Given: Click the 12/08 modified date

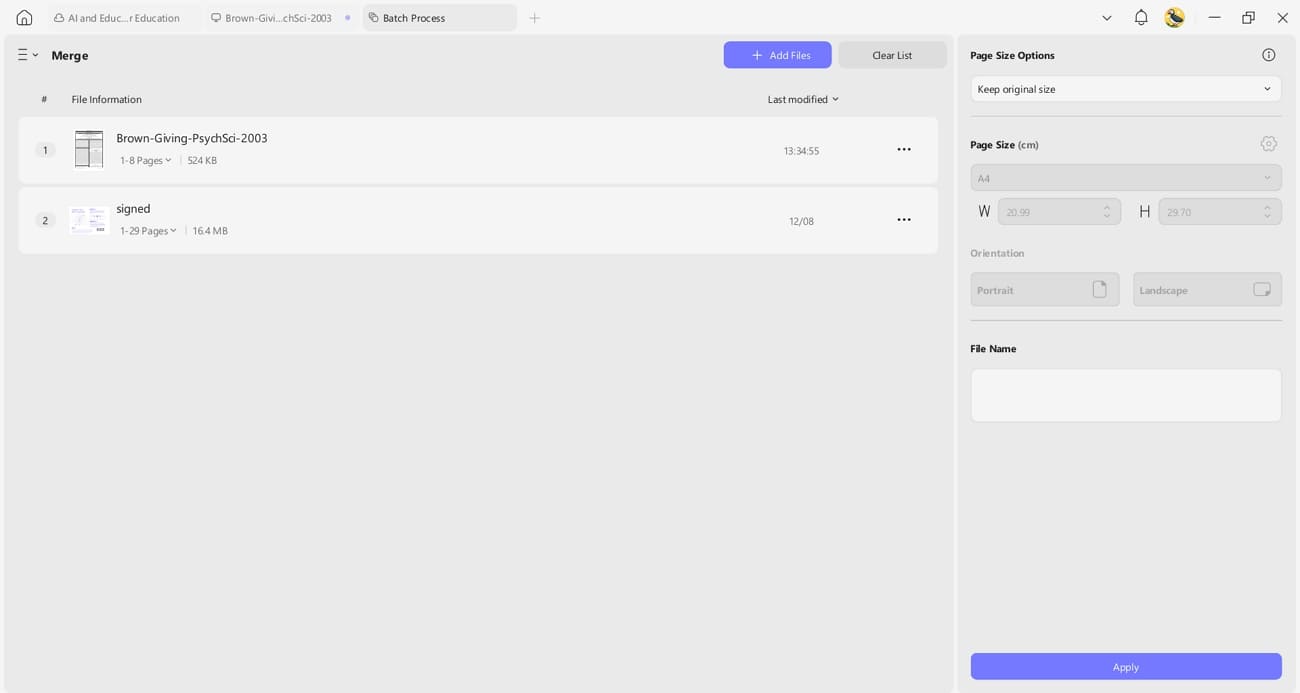Looking at the screenshot, I should click(x=801, y=221).
